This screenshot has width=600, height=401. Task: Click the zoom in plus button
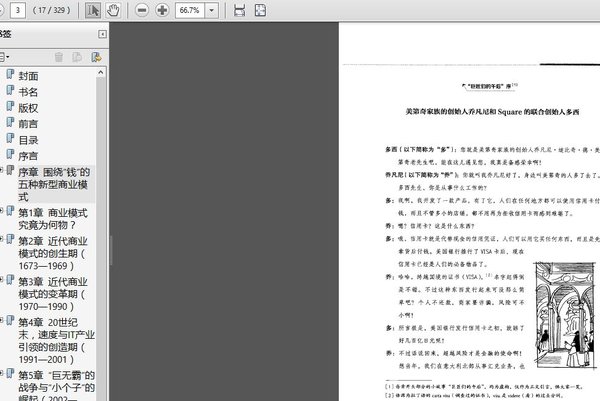(162, 10)
